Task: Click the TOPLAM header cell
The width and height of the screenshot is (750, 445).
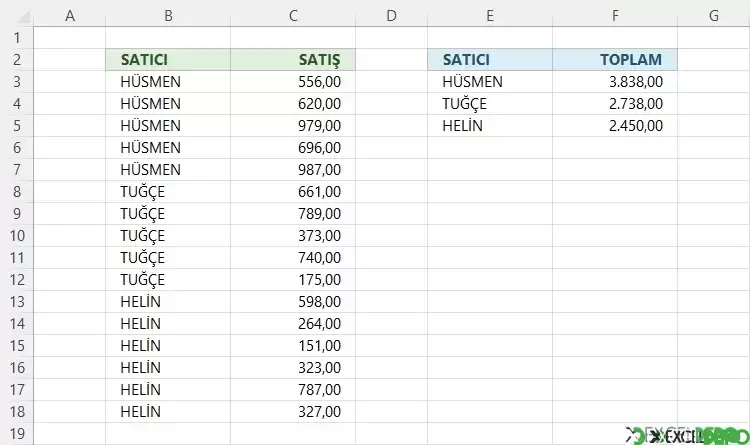Action: coord(615,60)
